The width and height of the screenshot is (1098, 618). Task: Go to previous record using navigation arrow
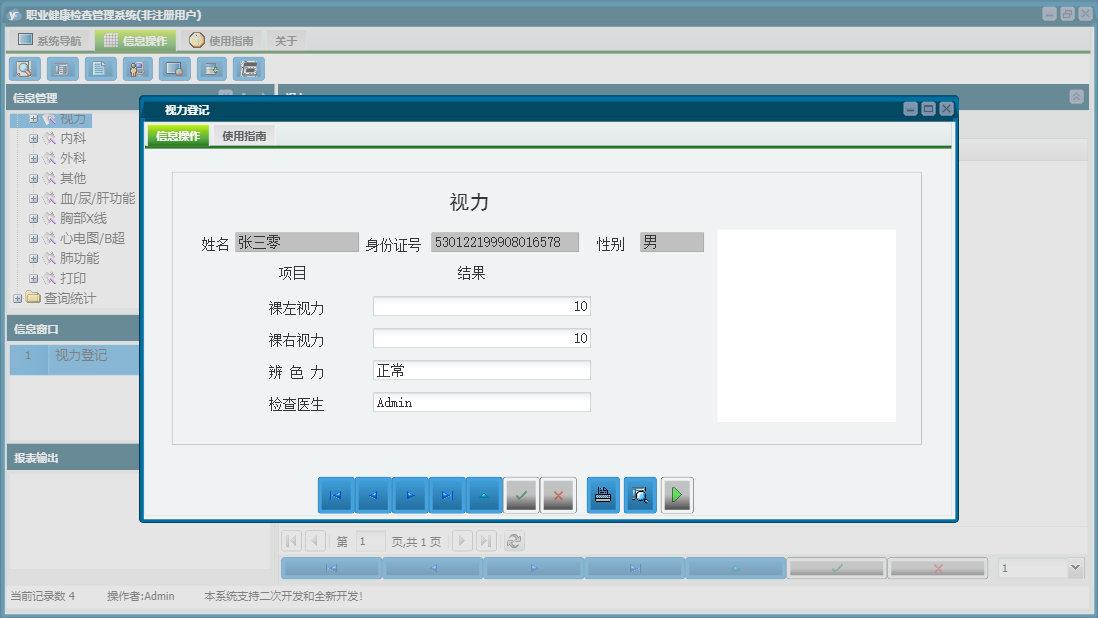click(x=372, y=494)
